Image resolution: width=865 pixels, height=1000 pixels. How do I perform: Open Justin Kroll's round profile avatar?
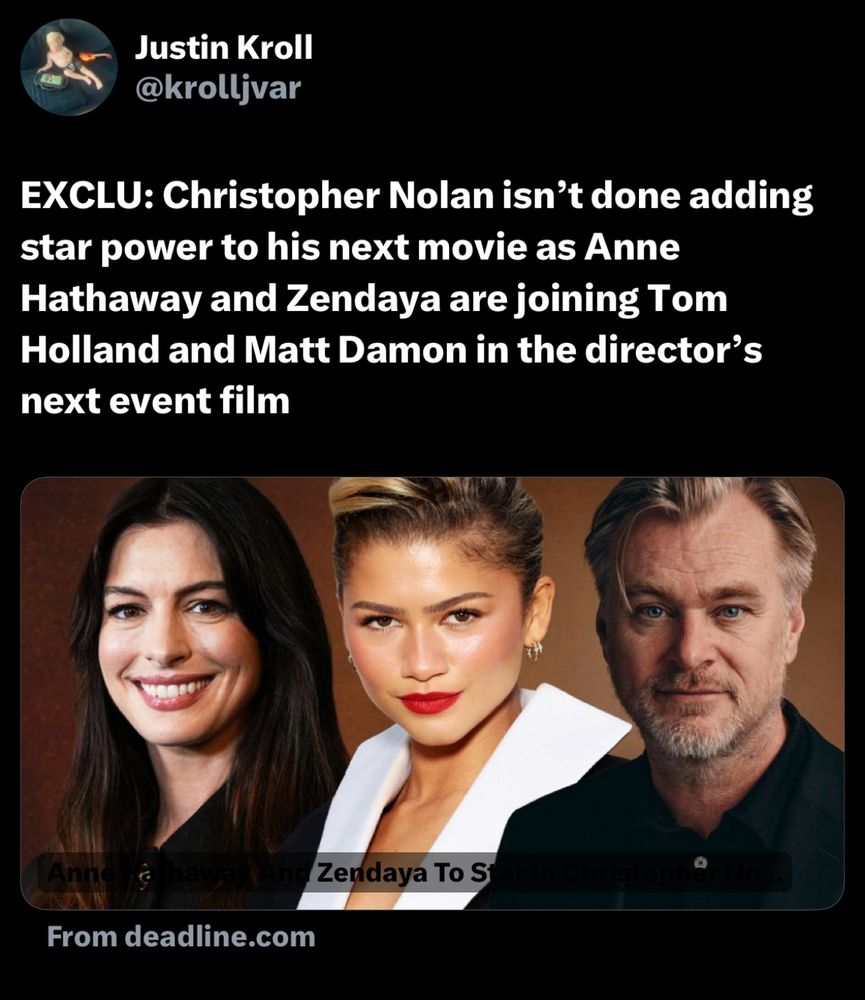coord(69,67)
